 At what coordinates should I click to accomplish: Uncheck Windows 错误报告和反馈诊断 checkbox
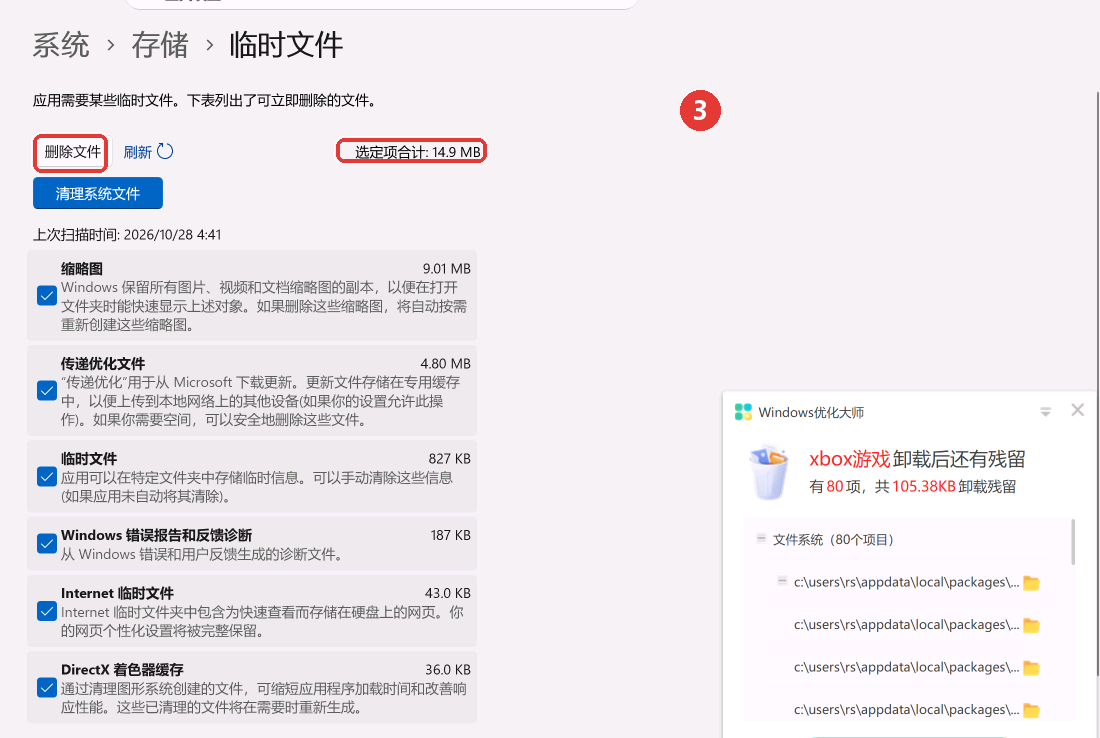47,544
